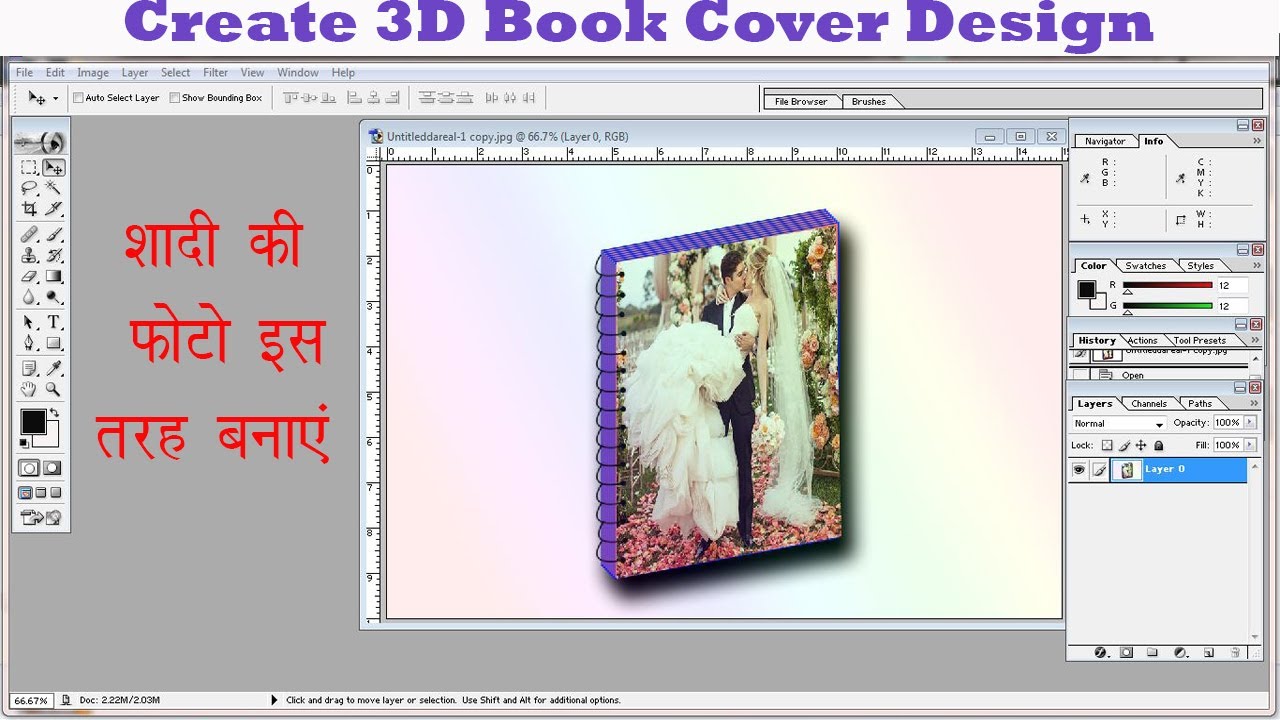
Task: Create a new layer using Layers panel icon
Action: (1208, 652)
